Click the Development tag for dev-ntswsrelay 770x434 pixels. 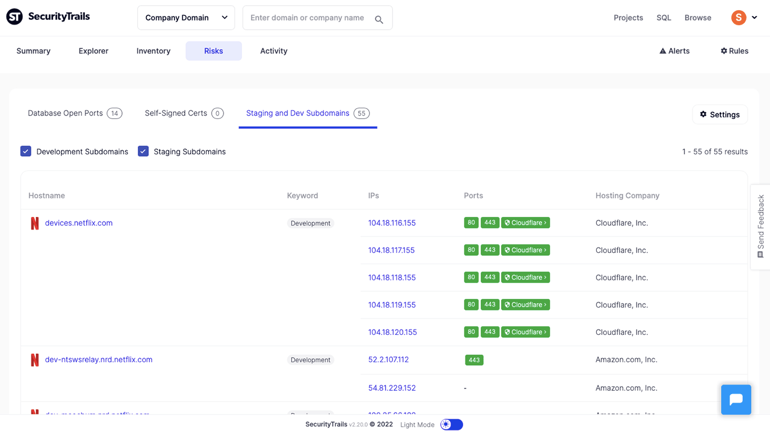click(310, 360)
